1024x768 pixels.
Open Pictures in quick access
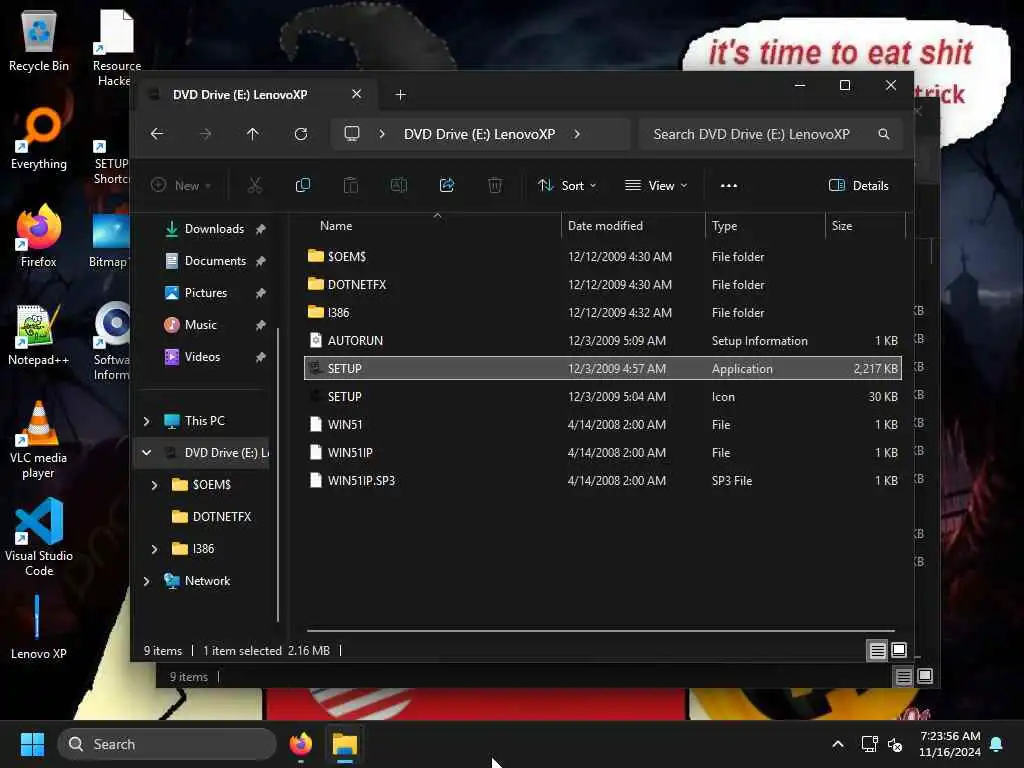206,293
